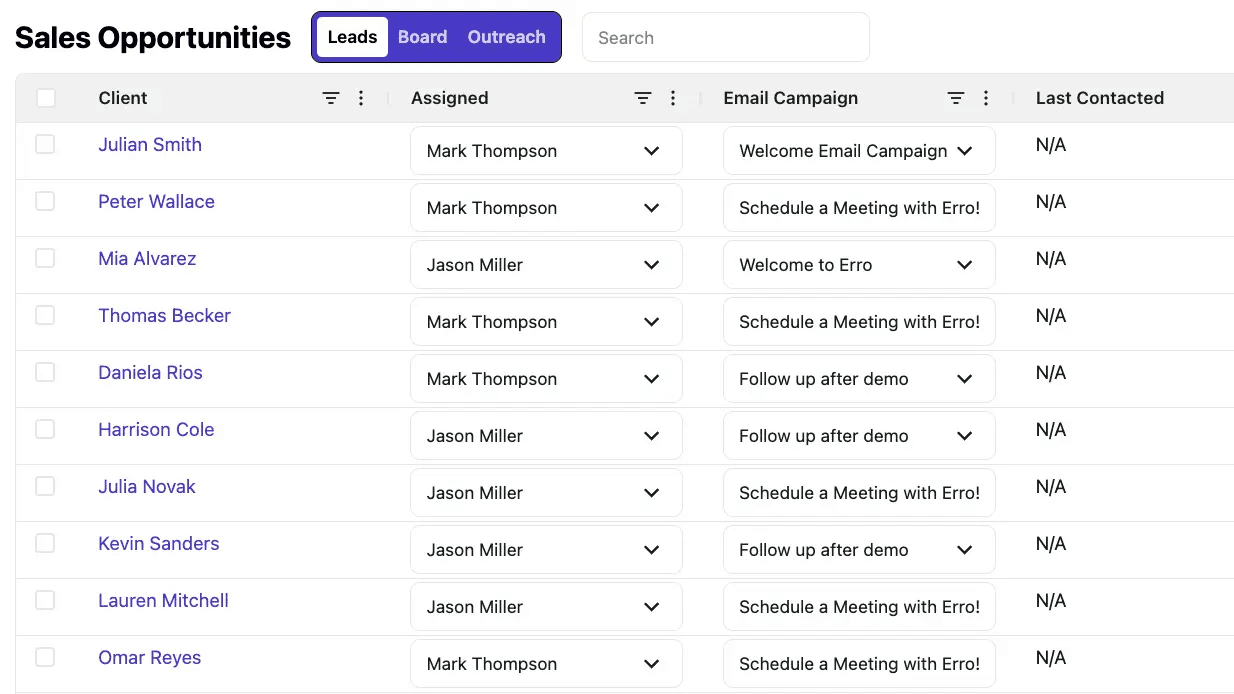Sort by the Email Campaign column header
This screenshot has width=1234, height=694.
791,98
